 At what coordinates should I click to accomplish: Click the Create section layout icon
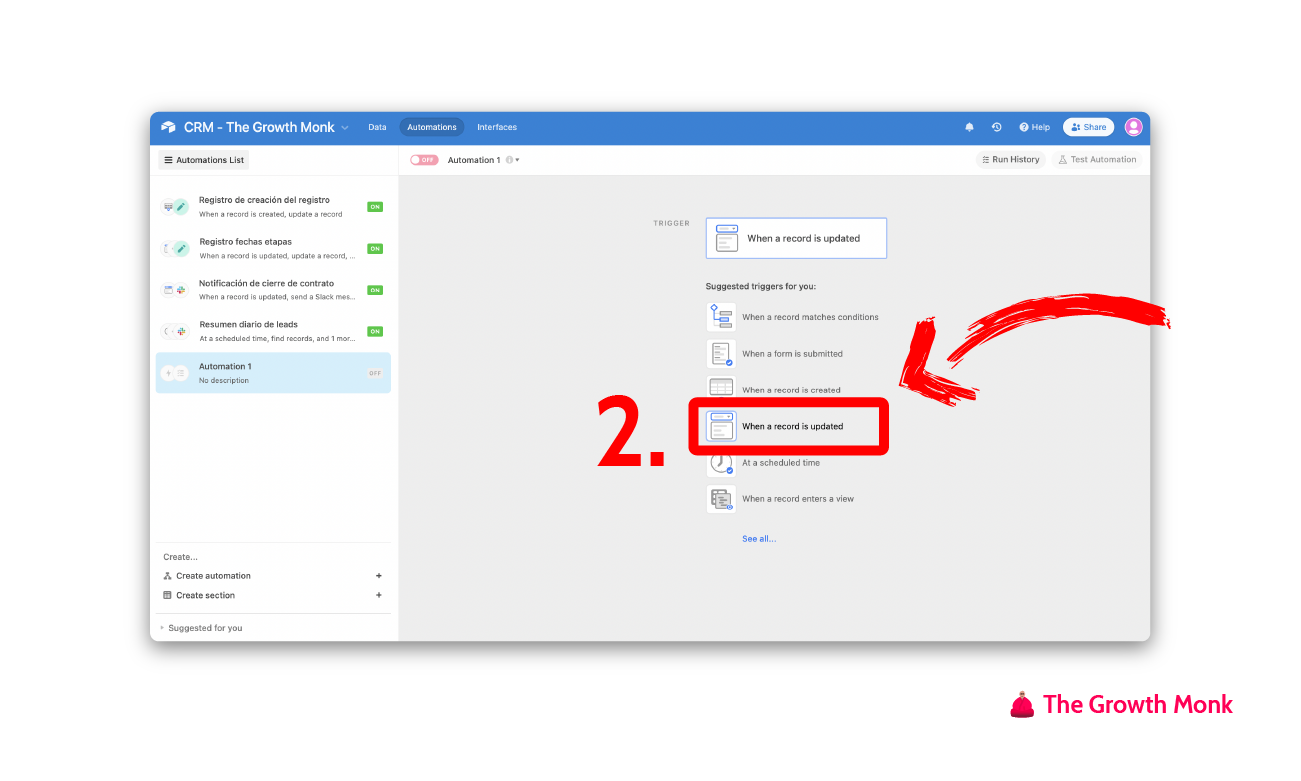(167, 595)
